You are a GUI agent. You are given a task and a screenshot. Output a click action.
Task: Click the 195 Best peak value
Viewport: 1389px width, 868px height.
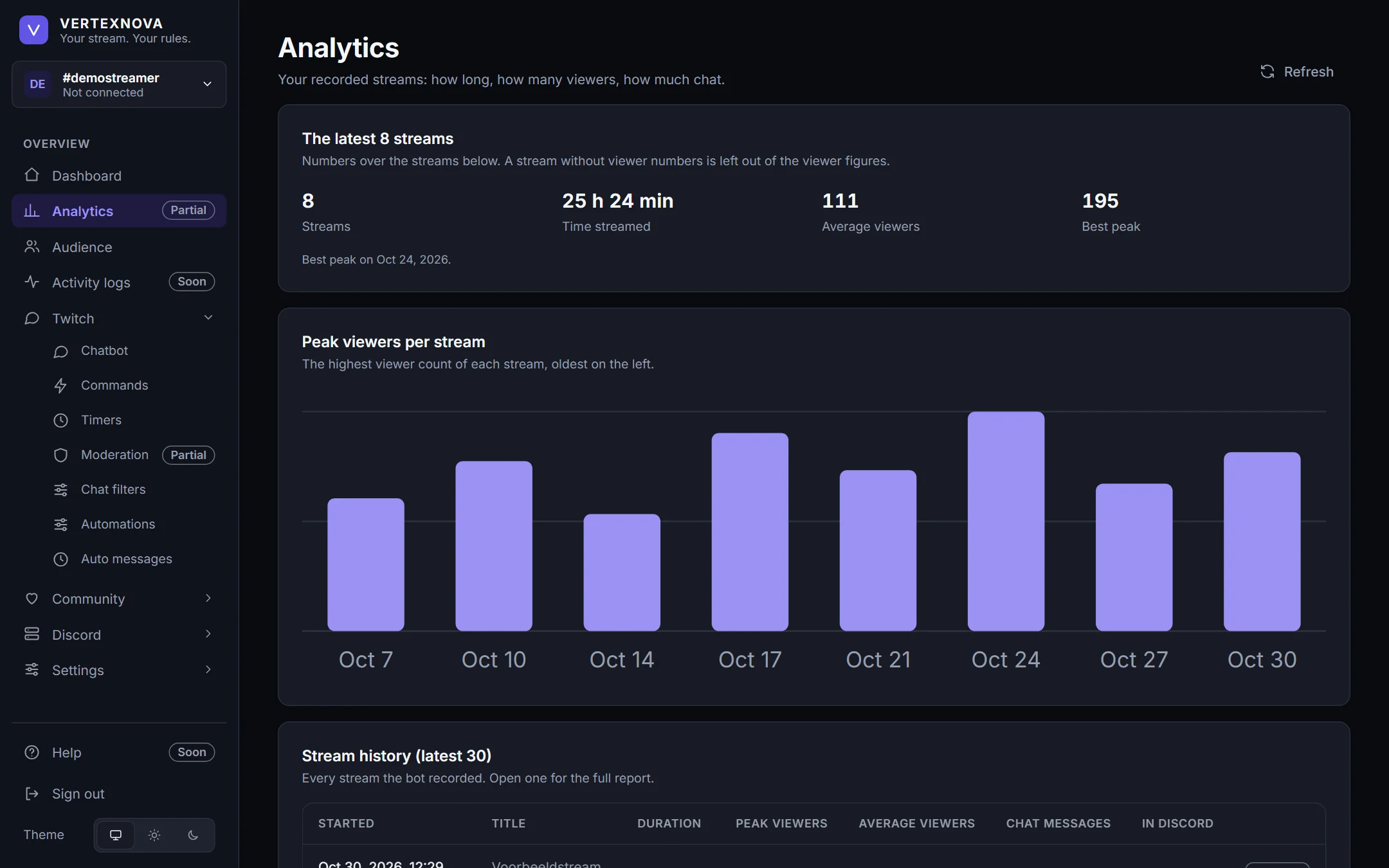[x=1100, y=201]
